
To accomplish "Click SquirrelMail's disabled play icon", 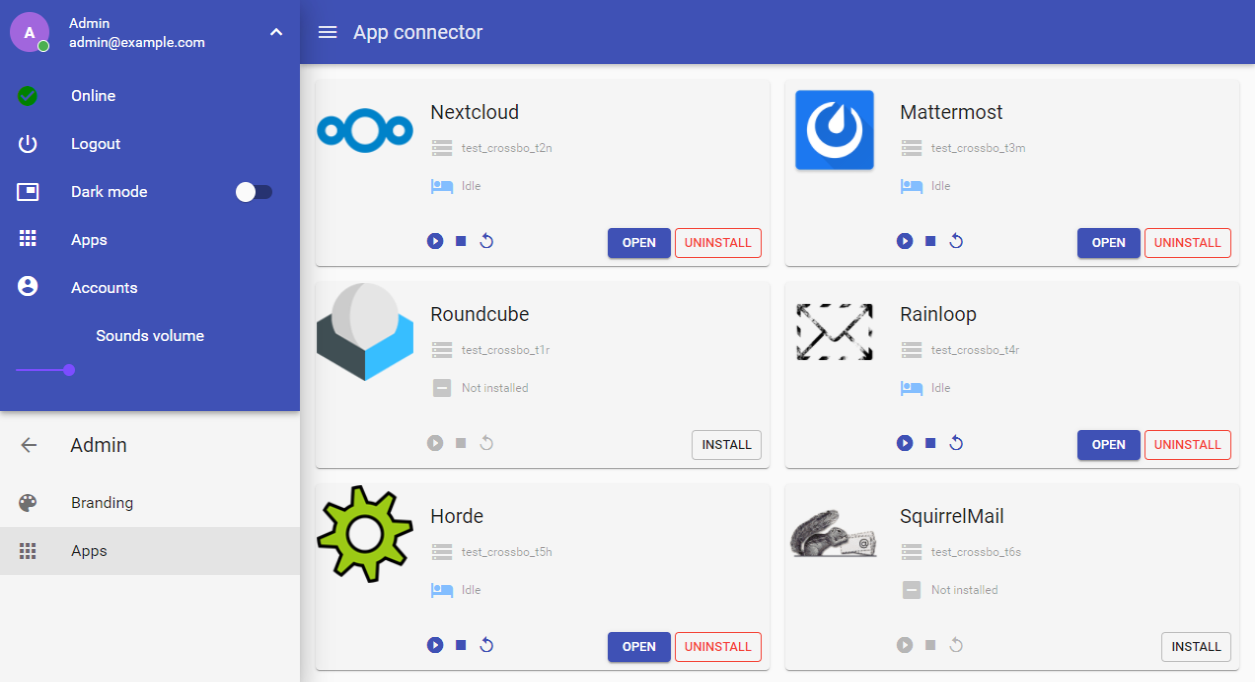I will point(905,645).
